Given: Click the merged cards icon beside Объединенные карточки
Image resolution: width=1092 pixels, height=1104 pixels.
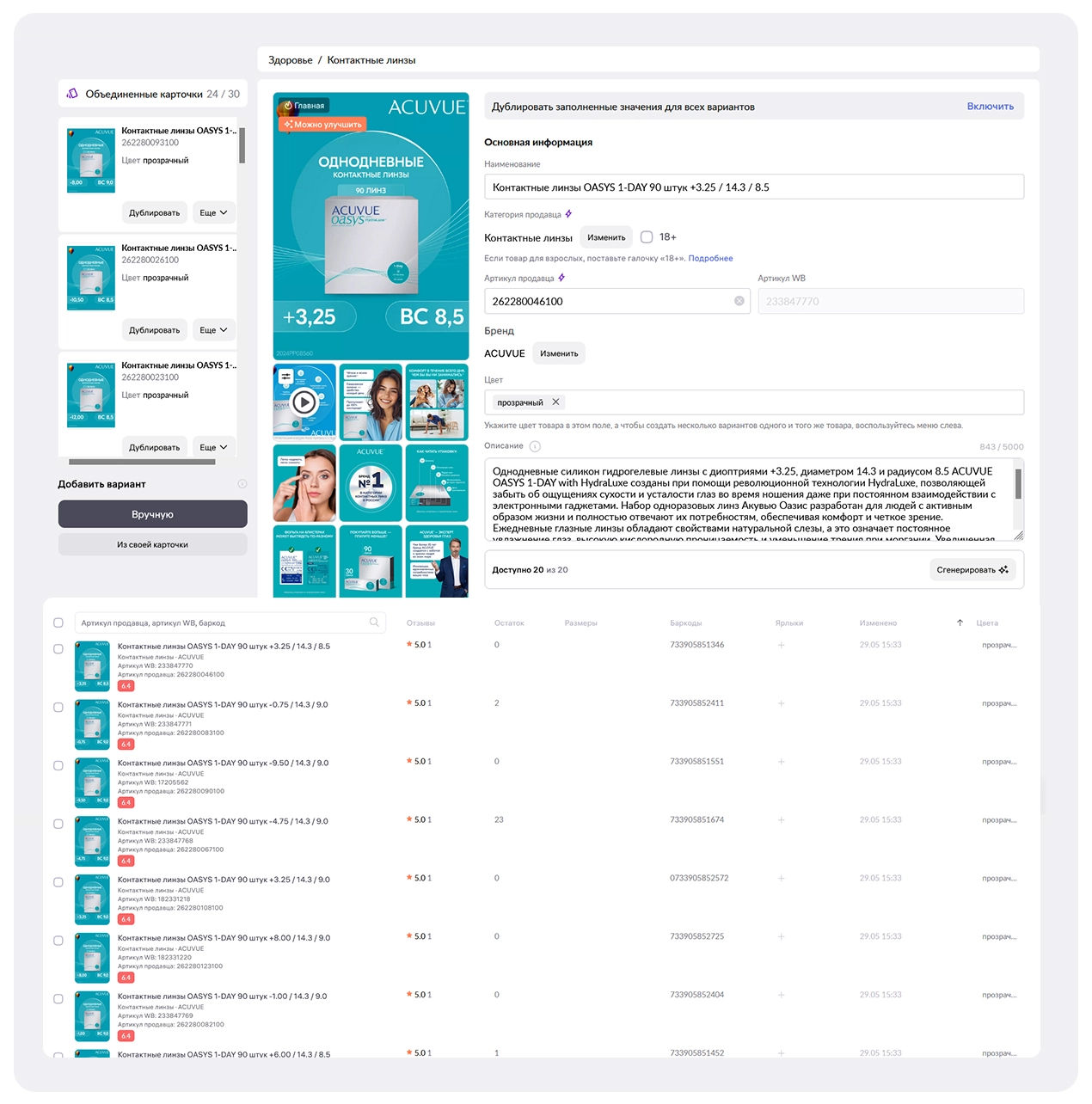Looking at the screenshot, I should (72, 94).
